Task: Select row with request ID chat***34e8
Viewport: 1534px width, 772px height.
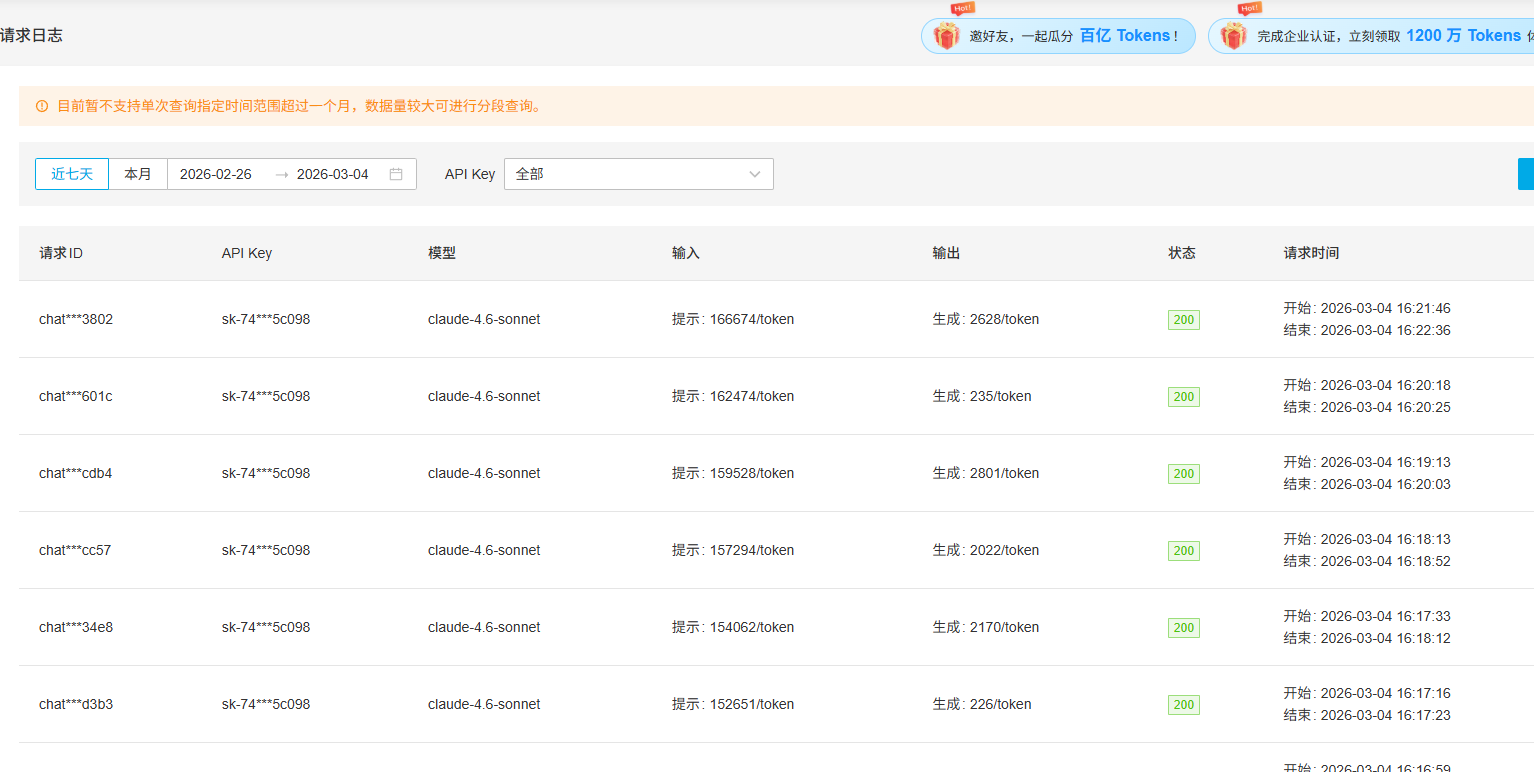Action: point(776,627)
